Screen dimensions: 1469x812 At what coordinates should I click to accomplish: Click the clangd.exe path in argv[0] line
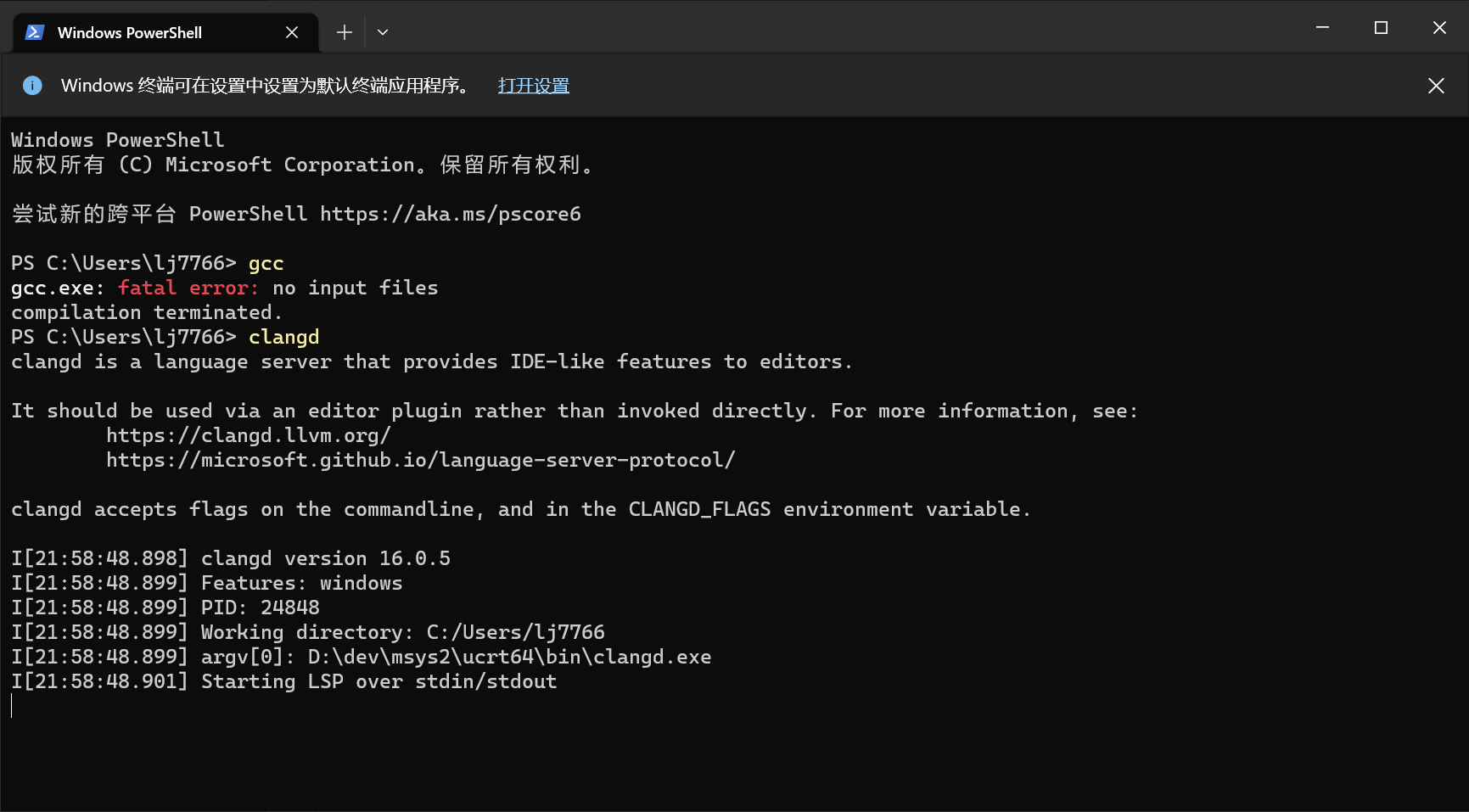coord(509,657)
